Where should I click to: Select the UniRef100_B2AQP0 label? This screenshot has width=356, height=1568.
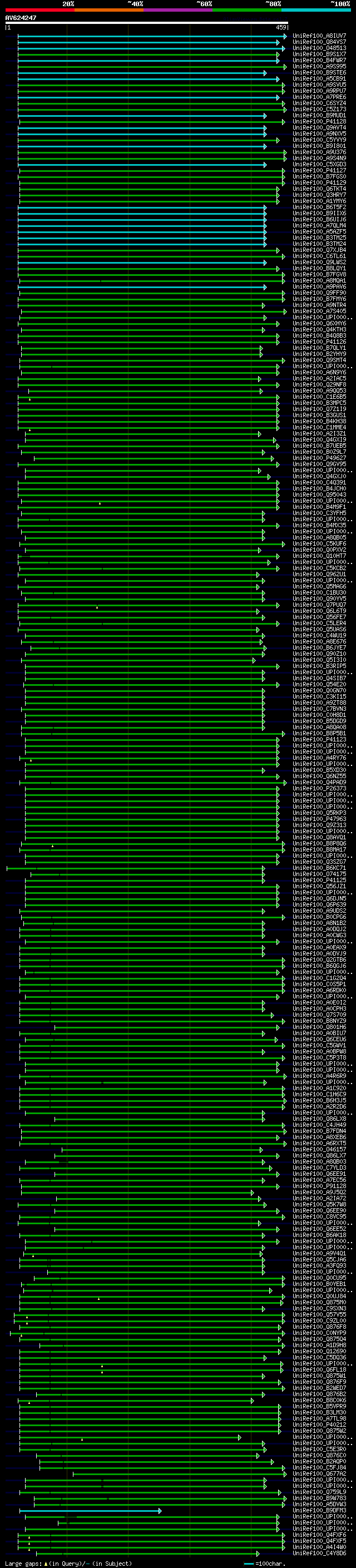(319, 1461)
